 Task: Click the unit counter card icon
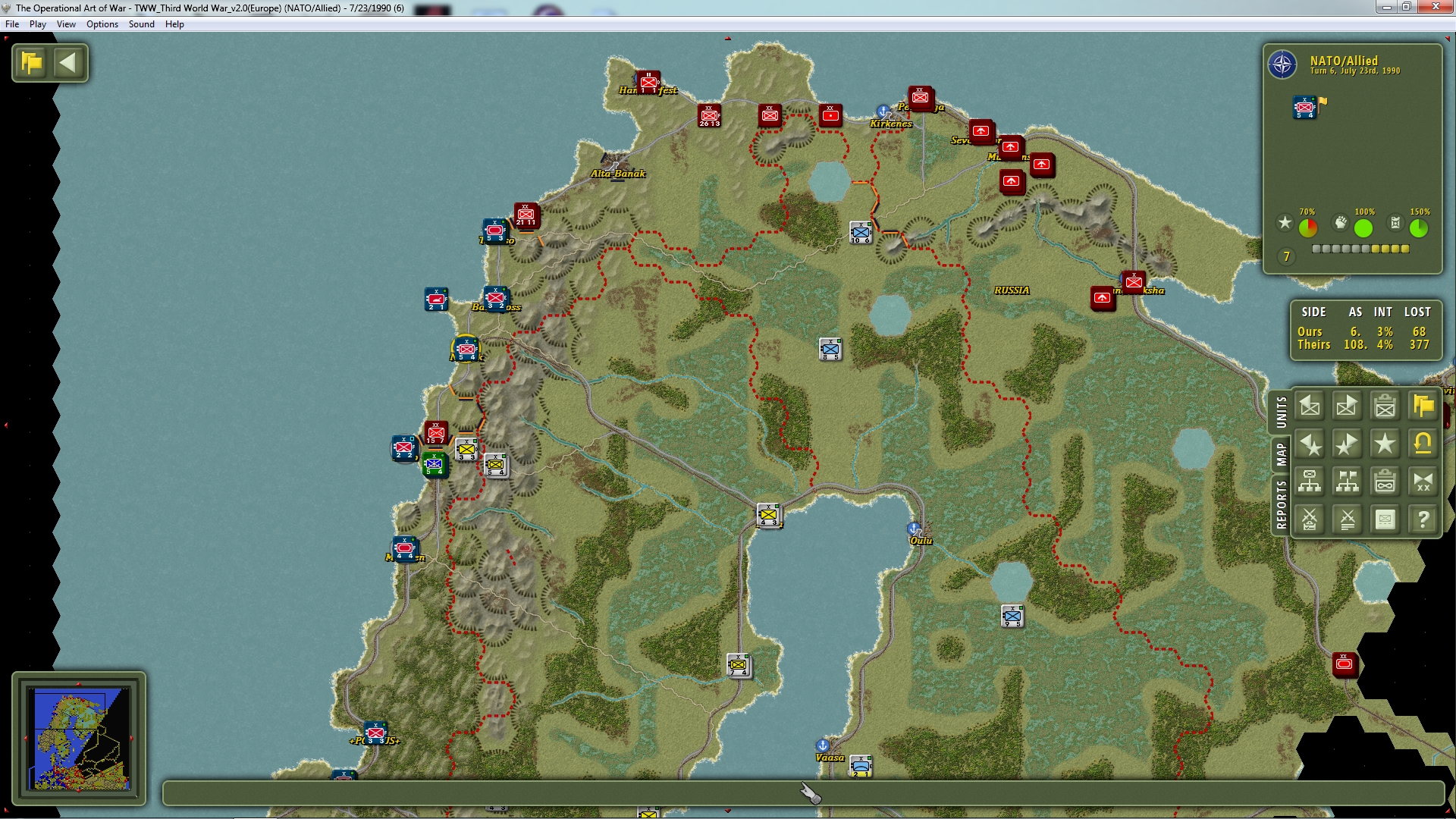(x=1385, y=520)
